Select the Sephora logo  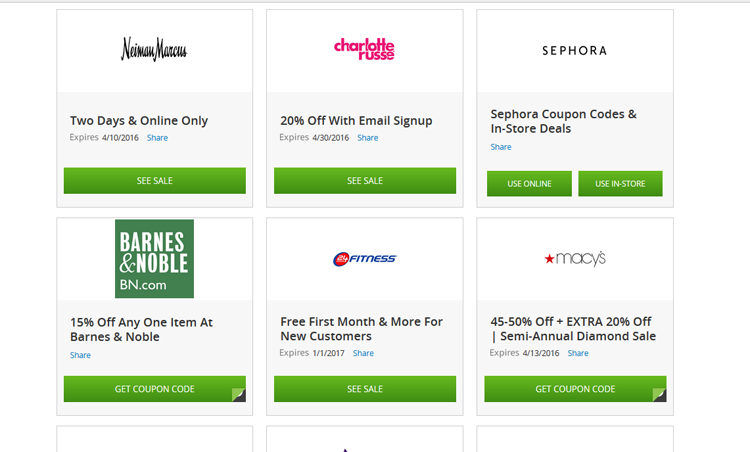pyautogui.click(x=574, y=50)
